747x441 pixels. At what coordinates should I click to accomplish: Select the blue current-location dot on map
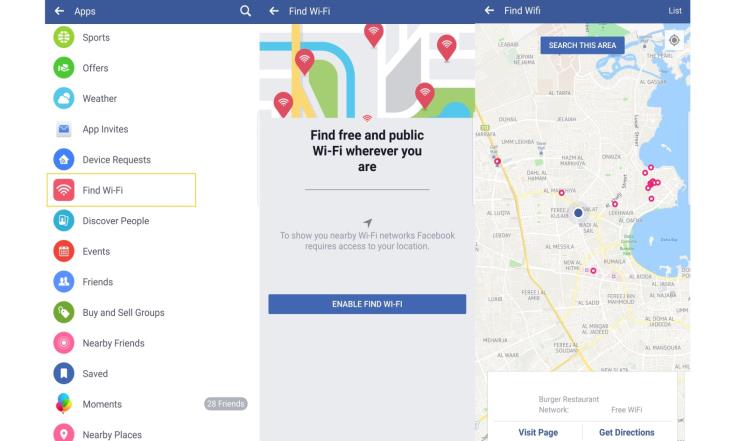coord(578,213)
